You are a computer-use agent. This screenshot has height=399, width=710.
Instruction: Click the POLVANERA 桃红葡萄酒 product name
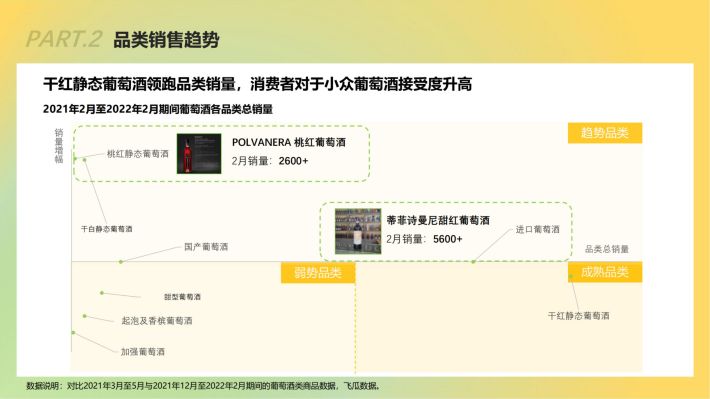coord(288,142)
